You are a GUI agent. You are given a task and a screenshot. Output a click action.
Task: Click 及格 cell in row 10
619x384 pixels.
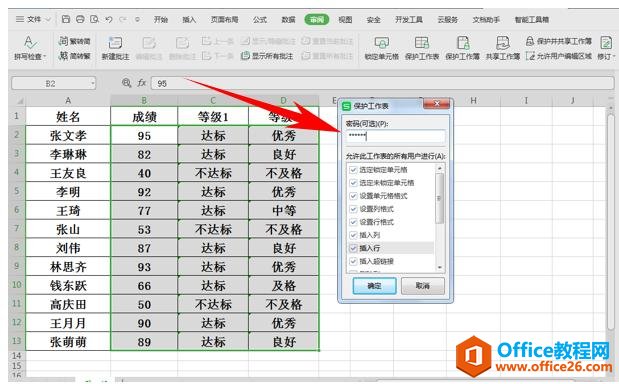(284, 286)
